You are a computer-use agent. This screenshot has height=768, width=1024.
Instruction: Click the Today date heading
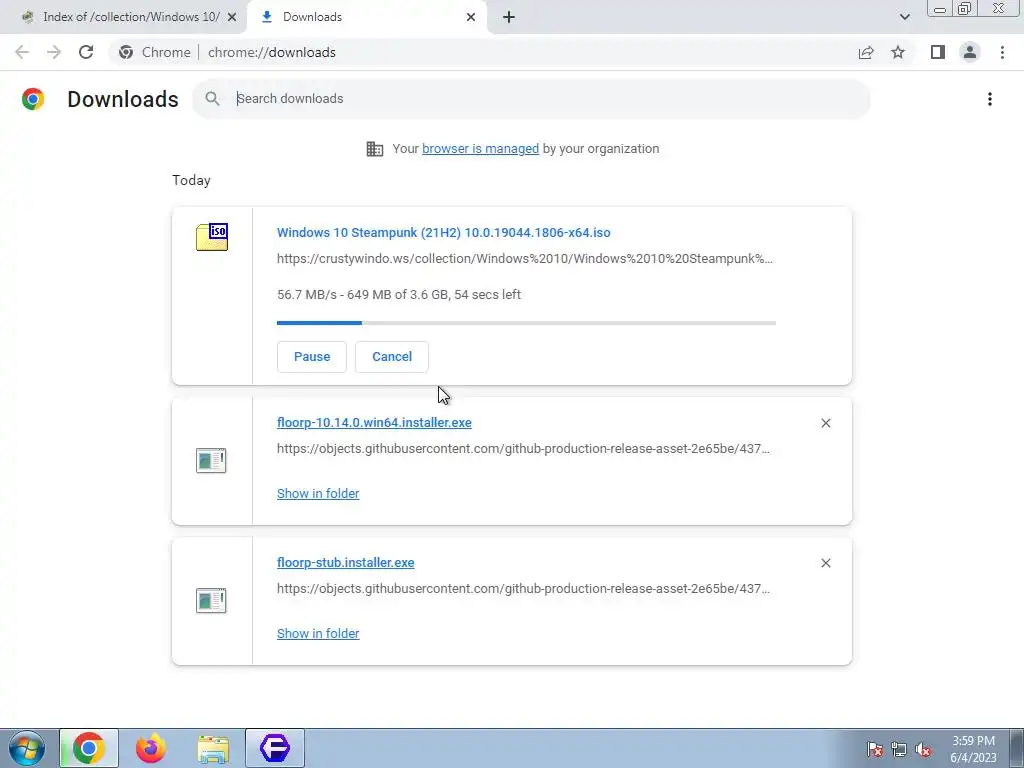[x=191, y=180]
